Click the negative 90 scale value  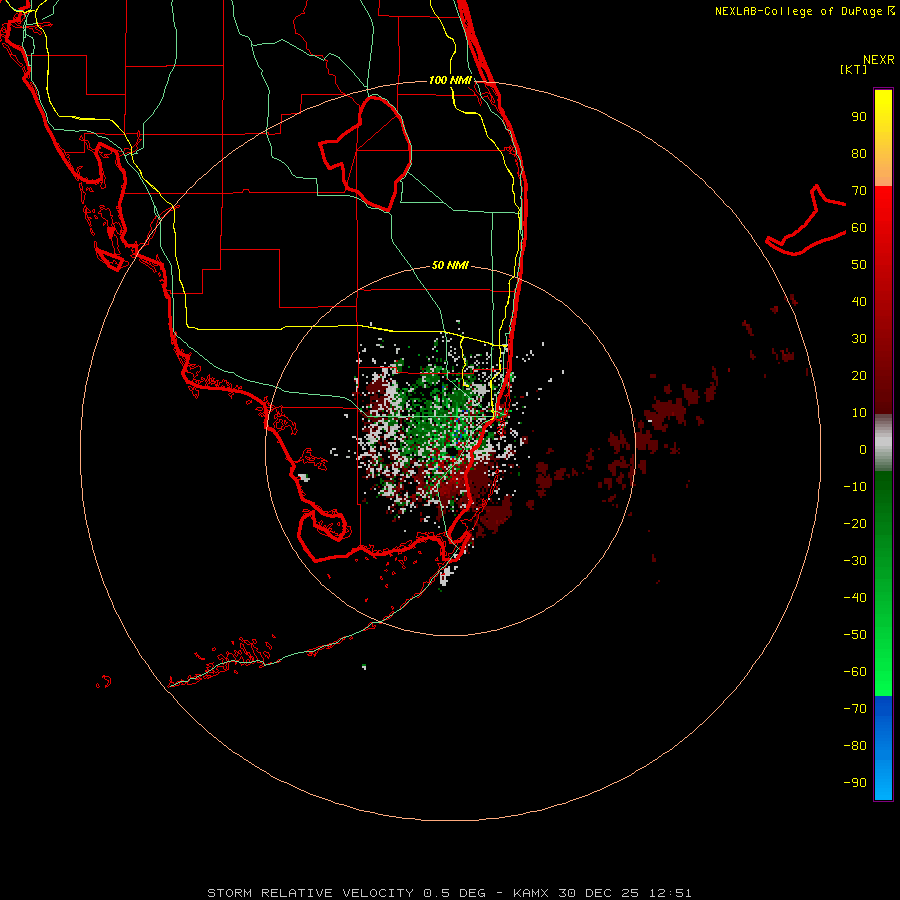point(855,783)
